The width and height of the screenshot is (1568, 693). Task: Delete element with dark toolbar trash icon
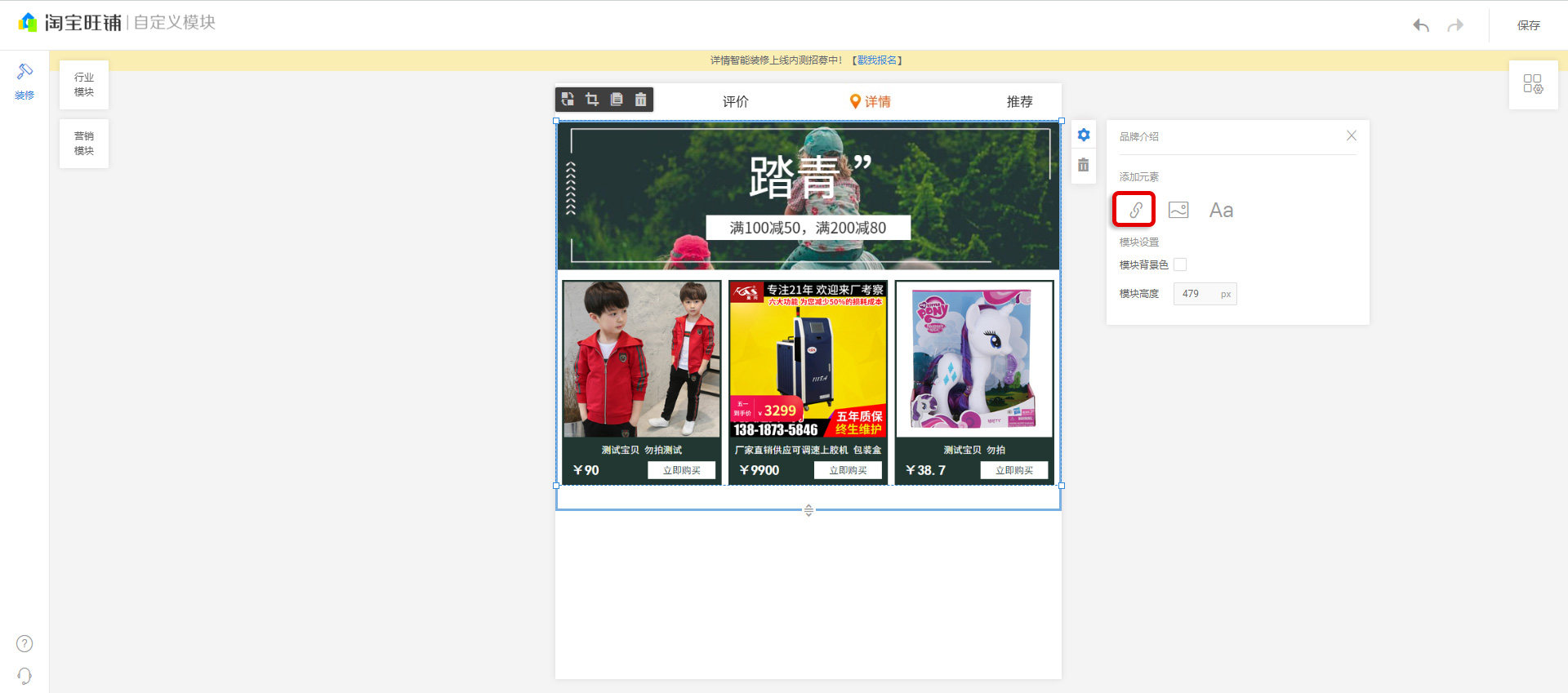coord(641,100)
